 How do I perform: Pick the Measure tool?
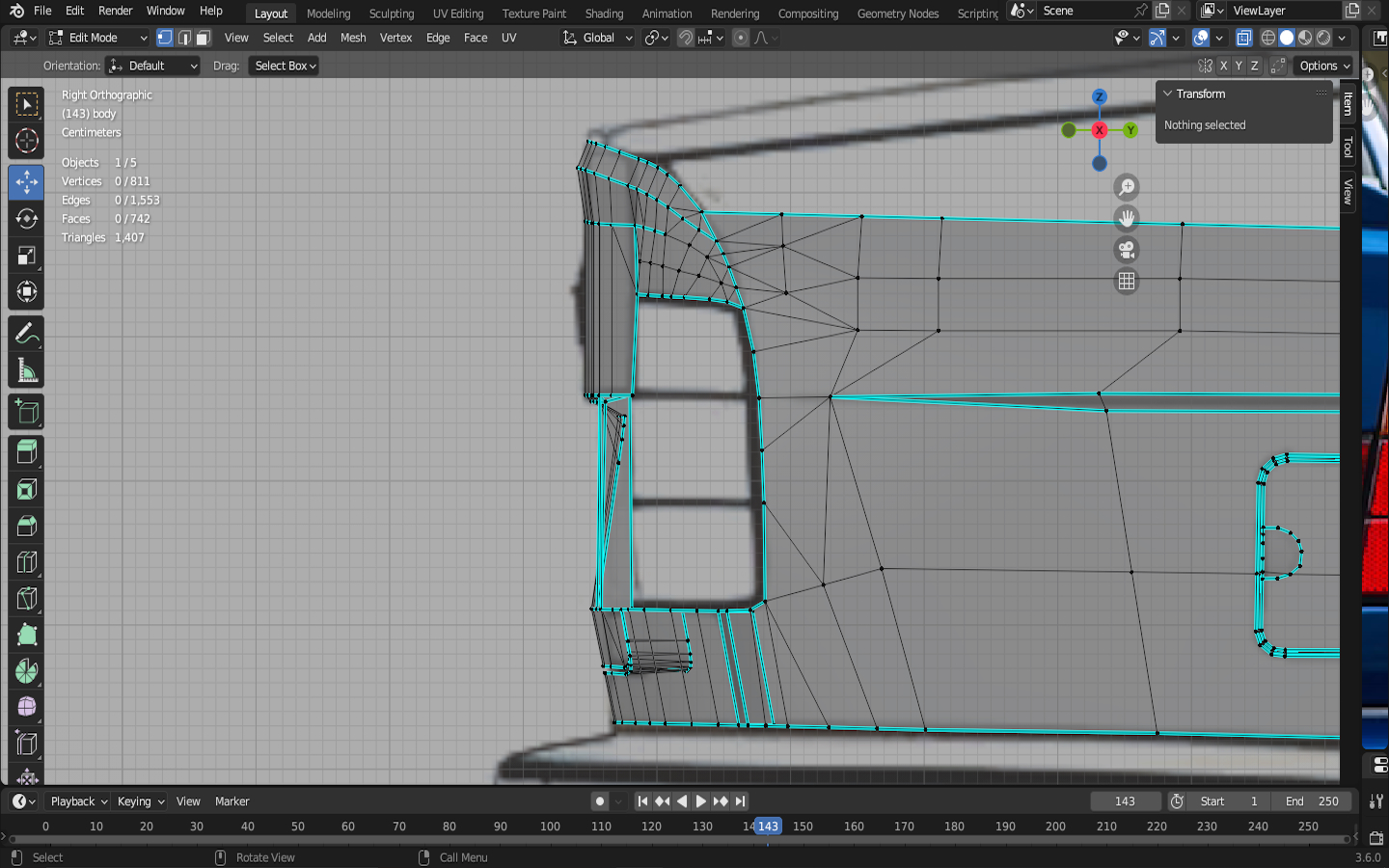(26, 371)
